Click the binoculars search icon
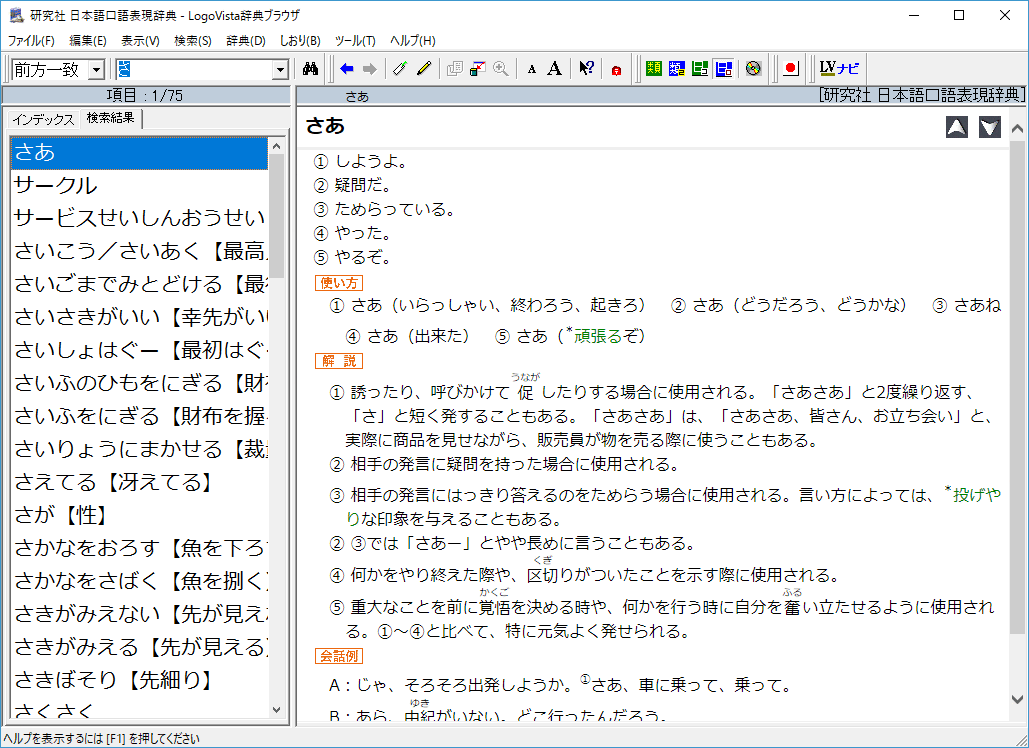1029x748 pixels. [310, 68]
